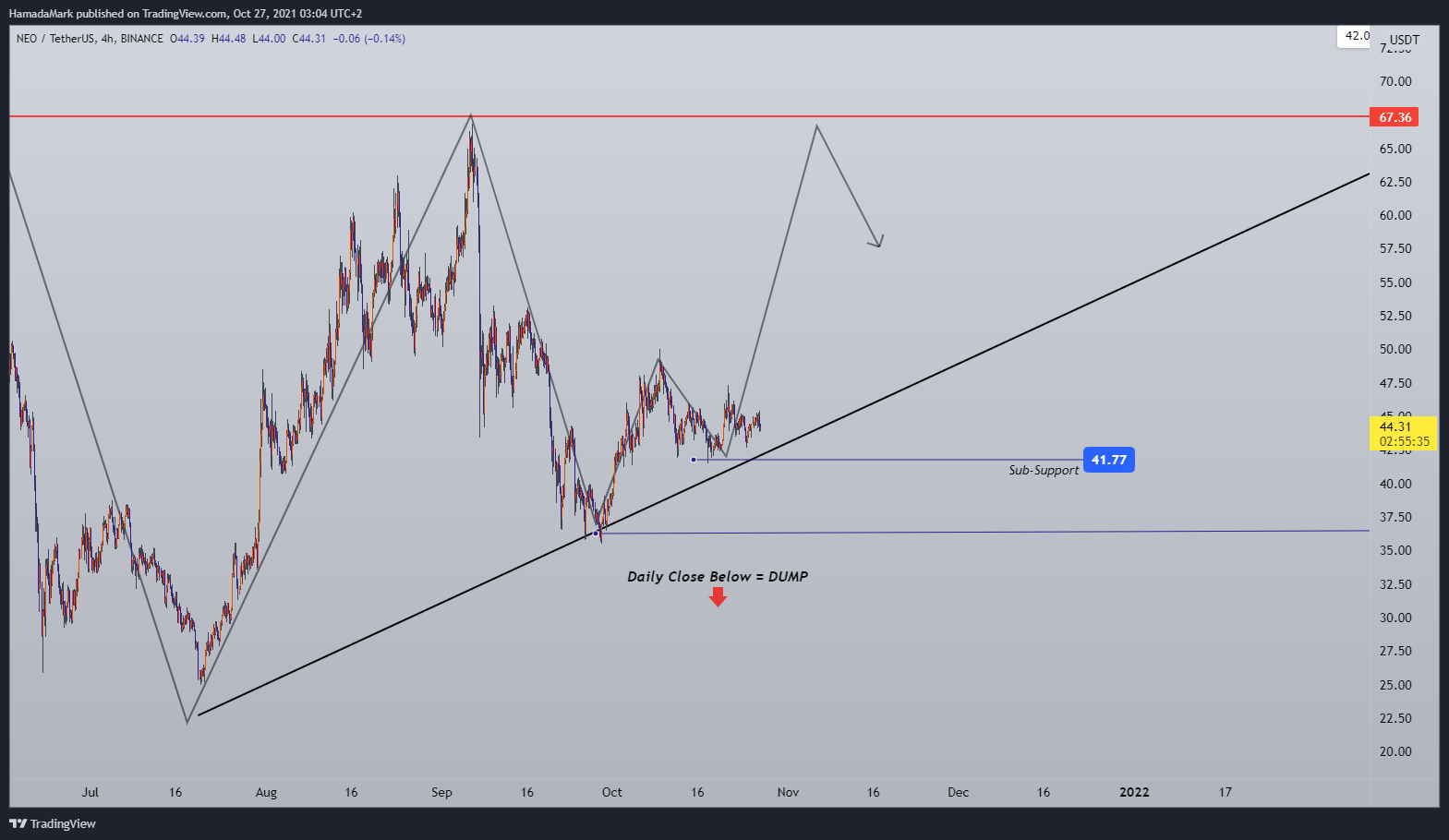
Task: Click the 02:55:35 countdown timer label
Action: [1405, 441]
